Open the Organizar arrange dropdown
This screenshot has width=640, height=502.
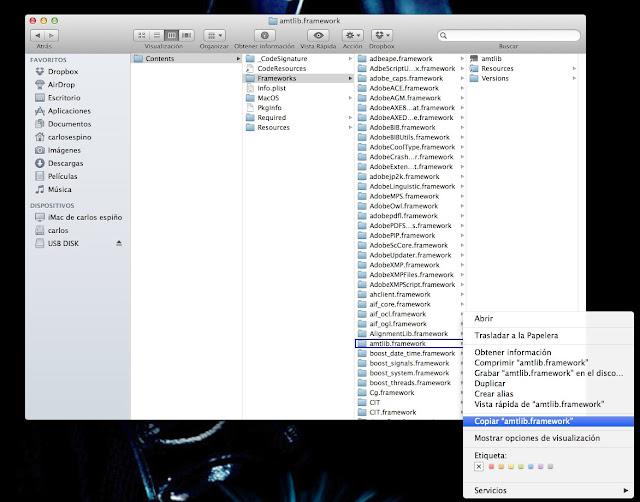tap(214, 36)
